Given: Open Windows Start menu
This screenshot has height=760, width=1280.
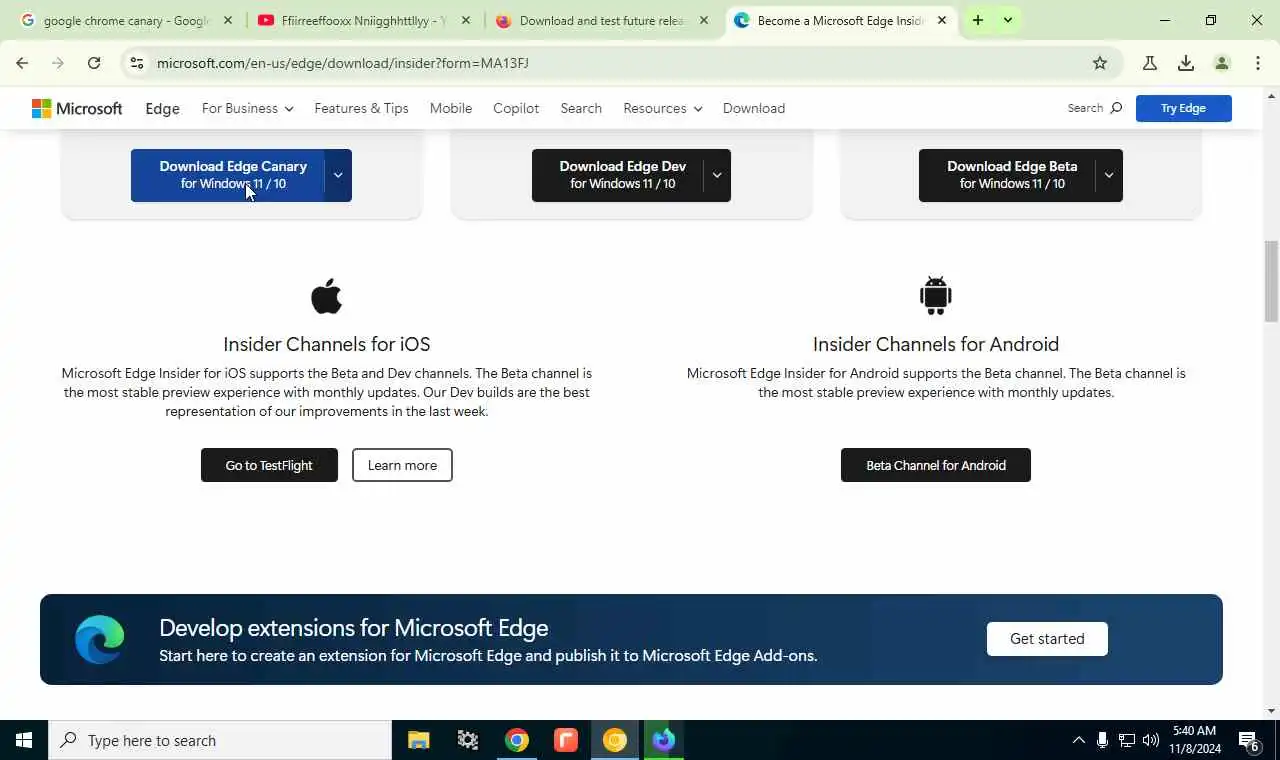Looking at the screenshot, I should (24, 740).
